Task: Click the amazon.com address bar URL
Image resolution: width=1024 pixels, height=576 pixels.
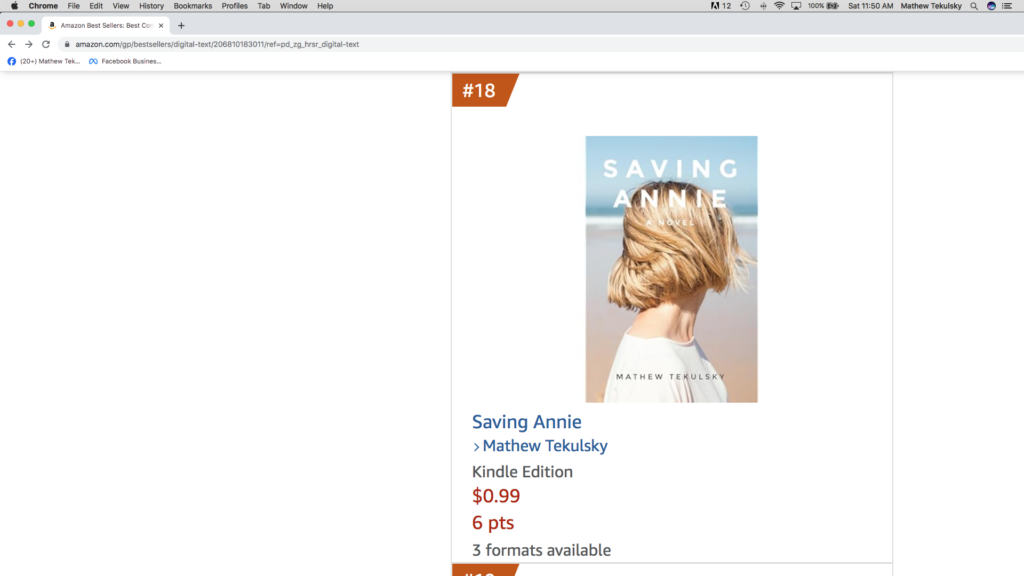Action: click(217, 44)
